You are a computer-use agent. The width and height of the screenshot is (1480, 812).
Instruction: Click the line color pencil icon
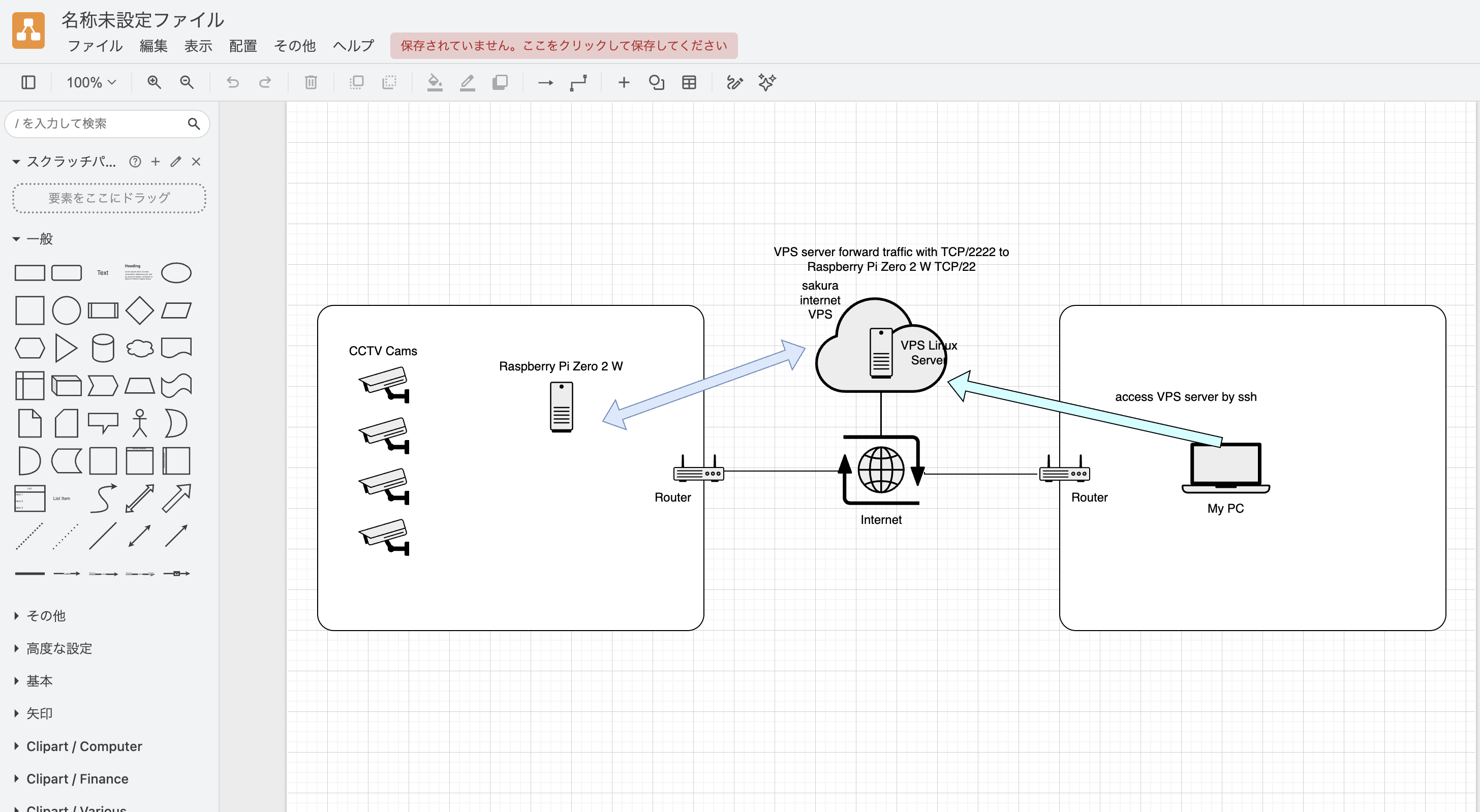pos(467,82)
